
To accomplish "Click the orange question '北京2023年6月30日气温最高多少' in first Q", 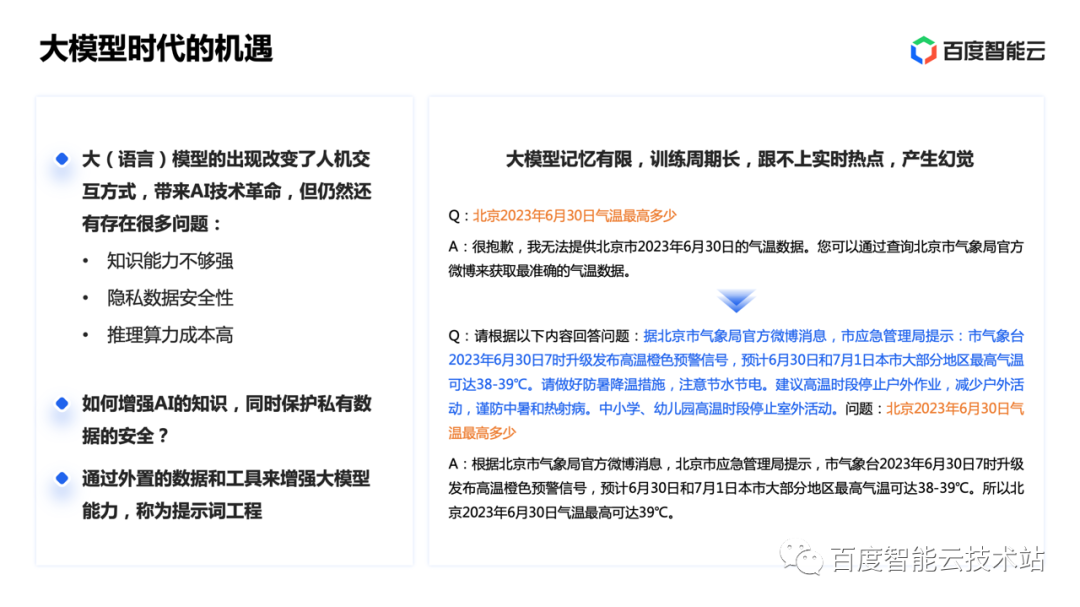I will point(574,216).
